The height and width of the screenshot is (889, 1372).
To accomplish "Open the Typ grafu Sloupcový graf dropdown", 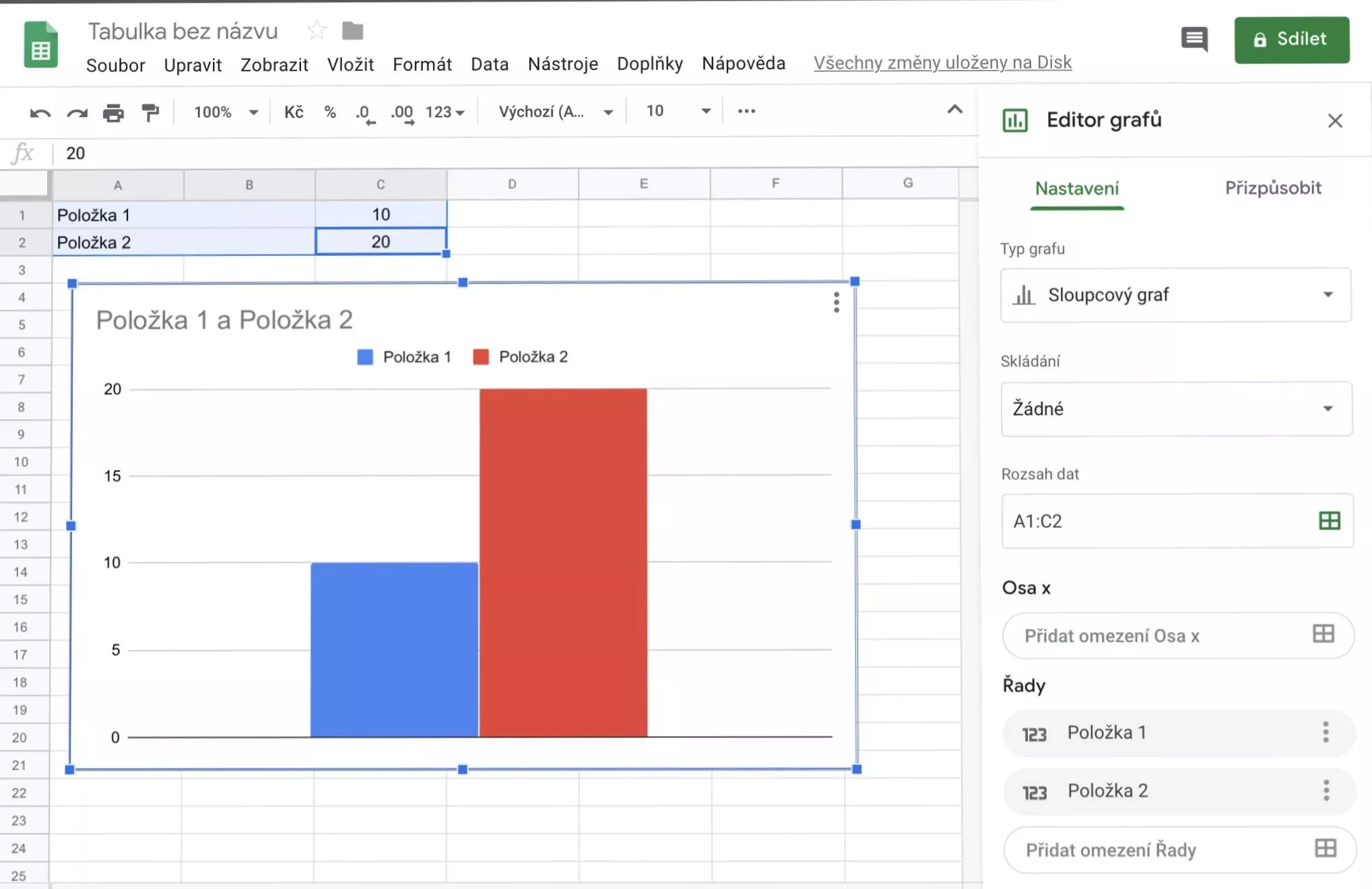I will [x=1175, y=295].
